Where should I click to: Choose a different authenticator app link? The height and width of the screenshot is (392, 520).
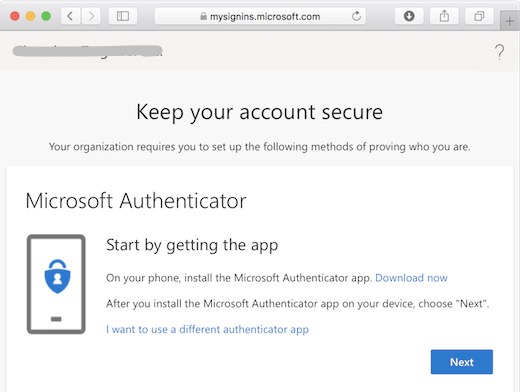(x=207, y=329)
